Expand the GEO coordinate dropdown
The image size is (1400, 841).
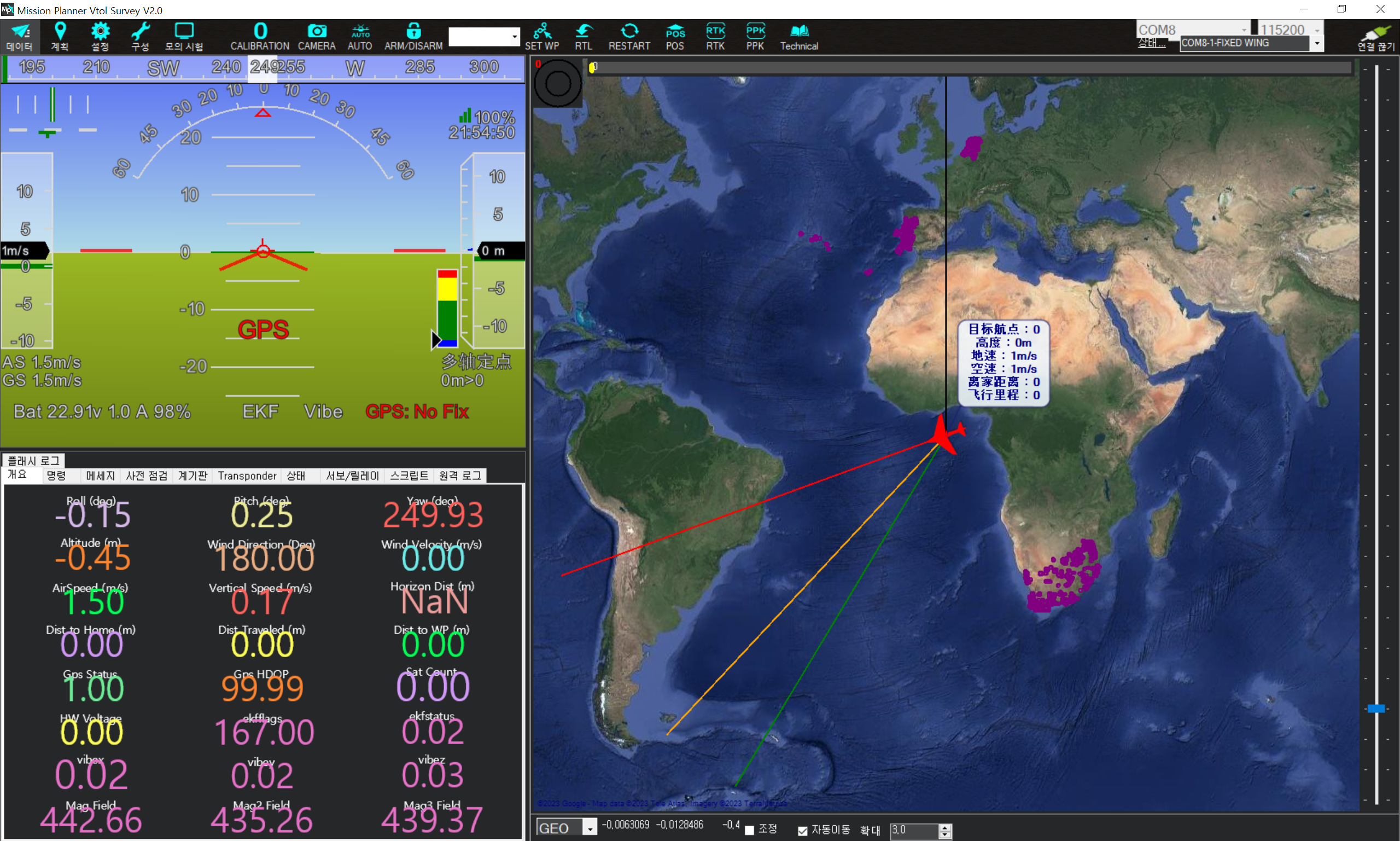click(590, 828)
